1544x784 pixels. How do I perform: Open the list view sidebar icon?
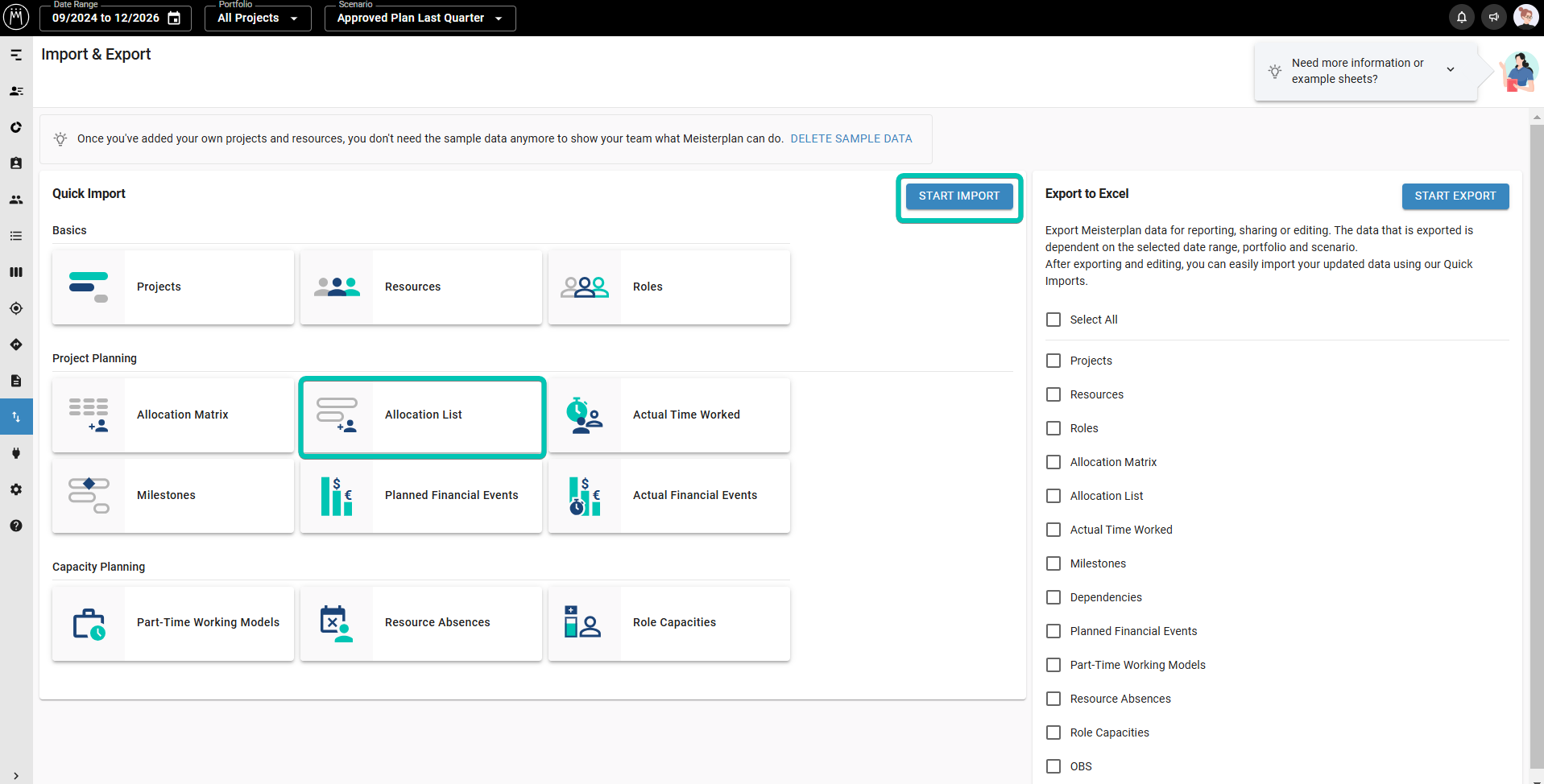pos(16,236)
